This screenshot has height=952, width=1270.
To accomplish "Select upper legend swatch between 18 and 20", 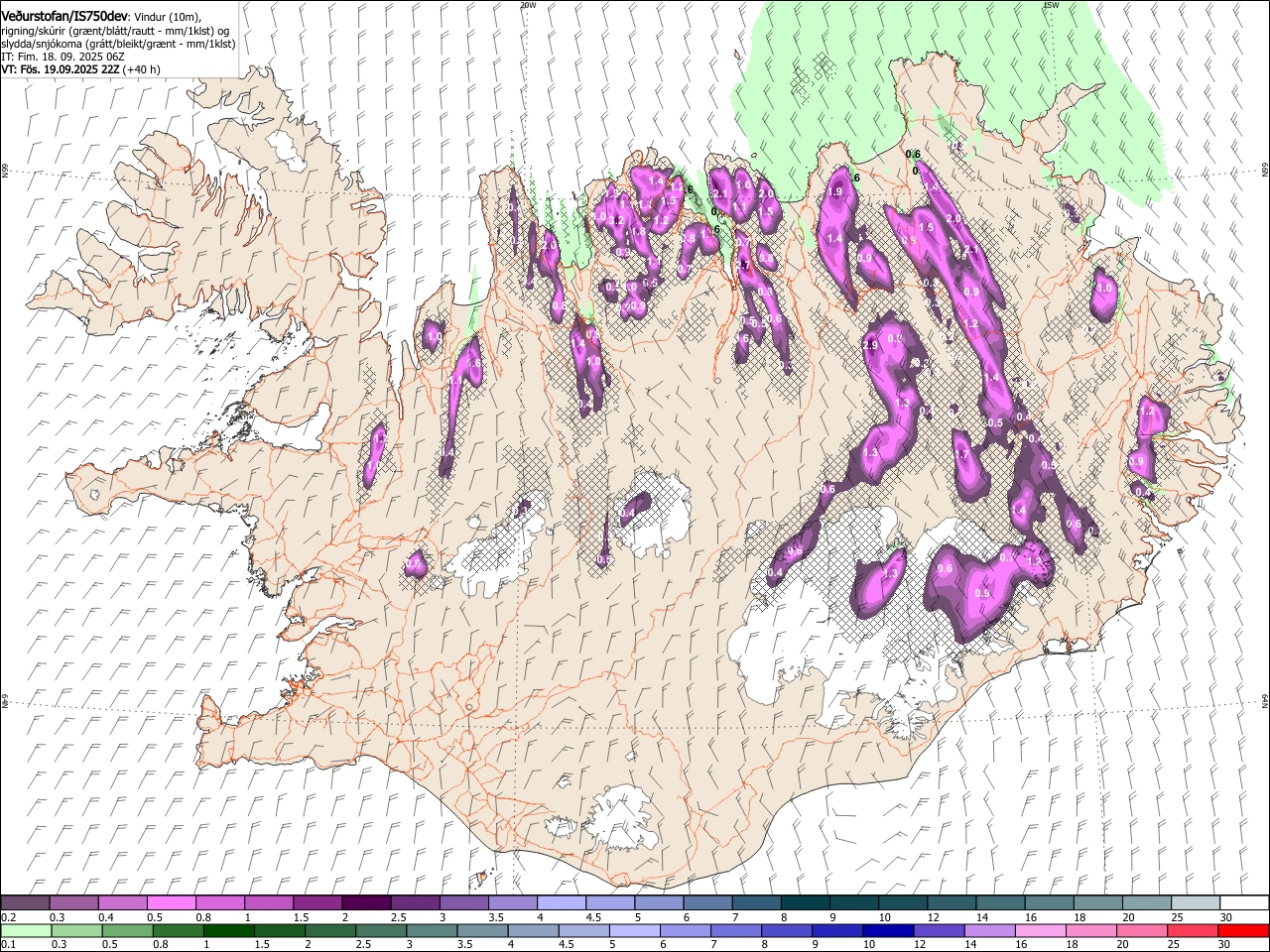I will click(x=1098, y=902).
